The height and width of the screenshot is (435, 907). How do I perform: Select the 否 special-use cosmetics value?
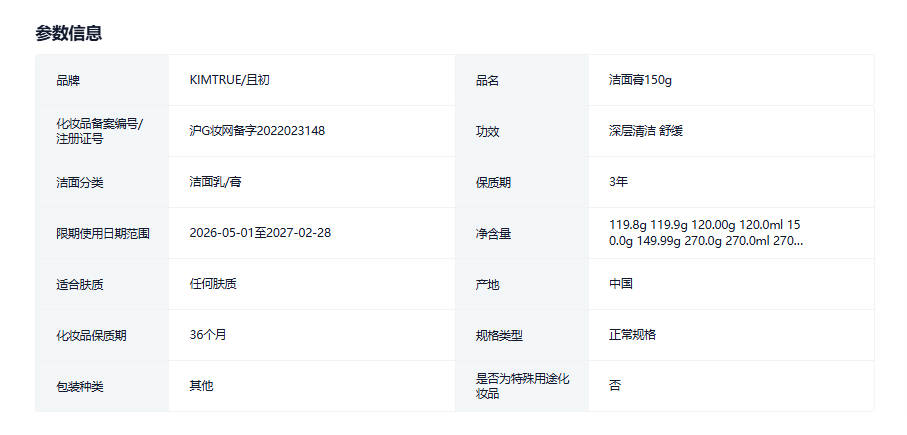(x=615, y=386)
